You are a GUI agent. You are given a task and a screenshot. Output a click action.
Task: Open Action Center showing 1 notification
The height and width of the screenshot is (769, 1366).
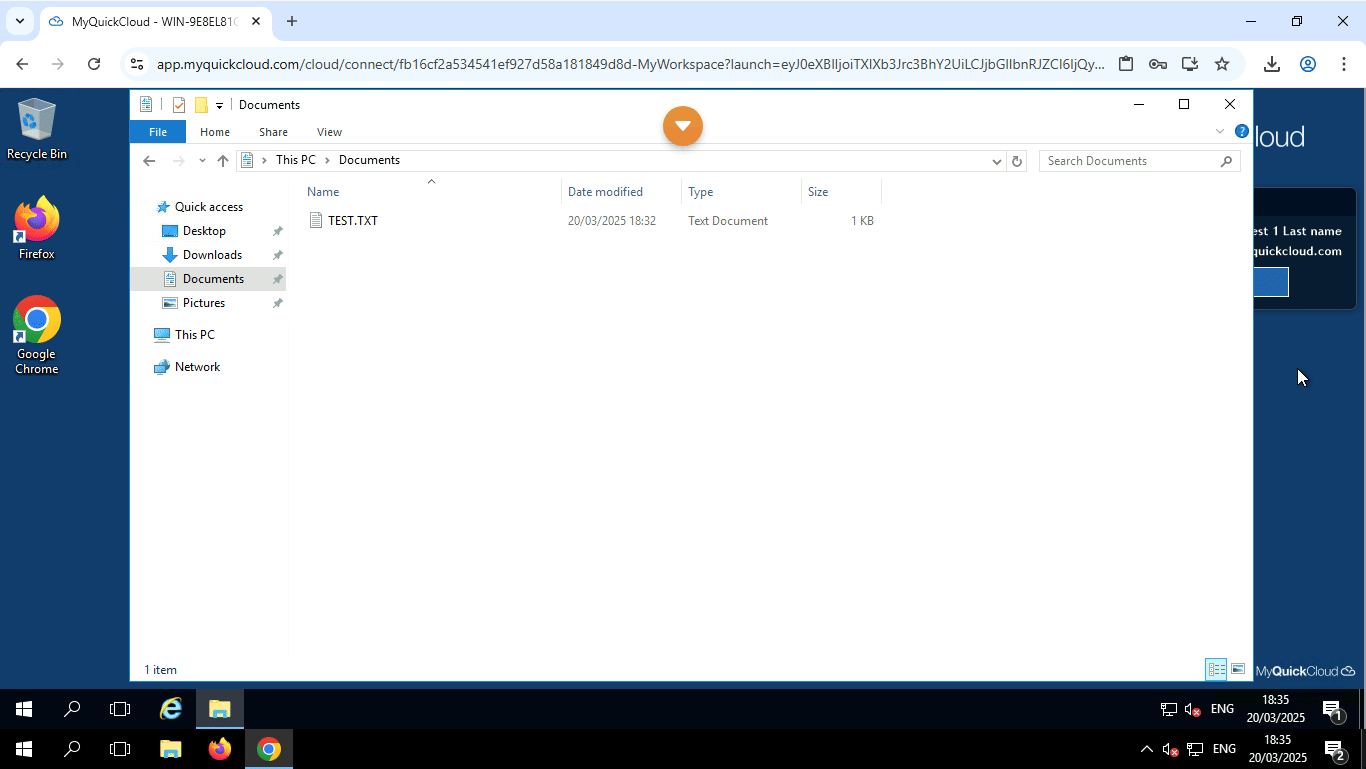pos(1333,709)
